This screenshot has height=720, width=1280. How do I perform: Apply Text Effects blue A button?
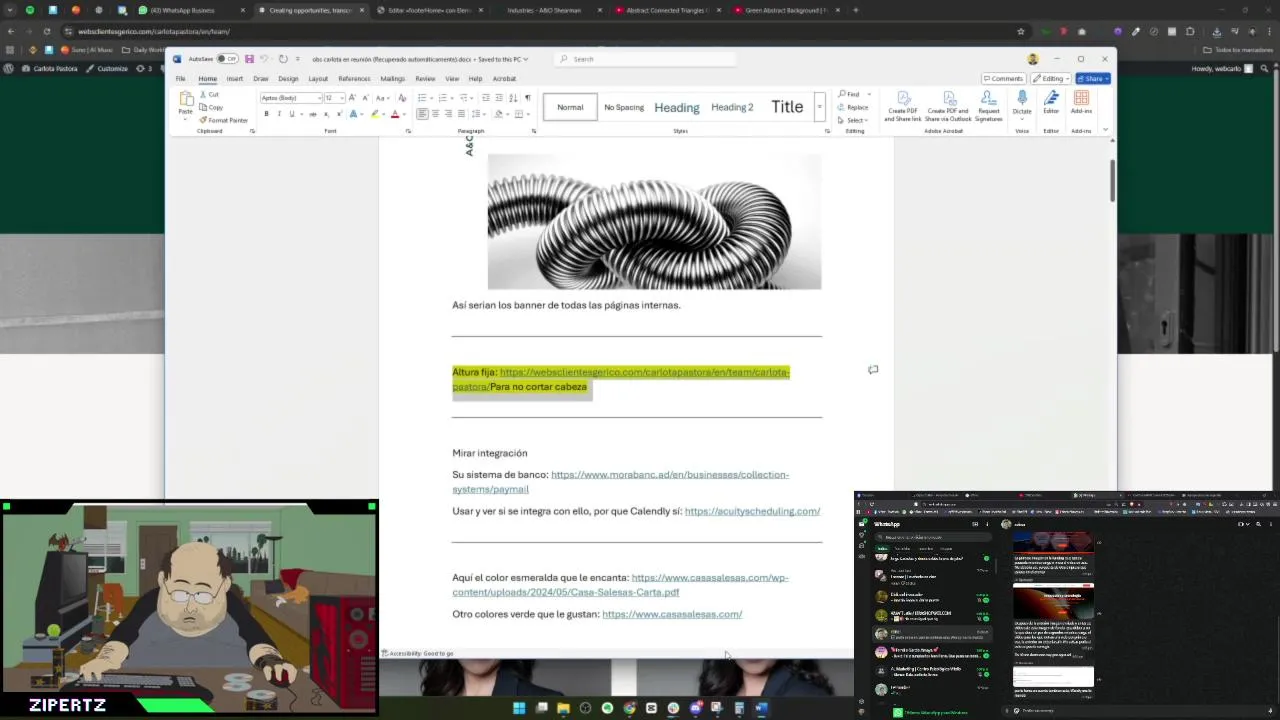353,114
